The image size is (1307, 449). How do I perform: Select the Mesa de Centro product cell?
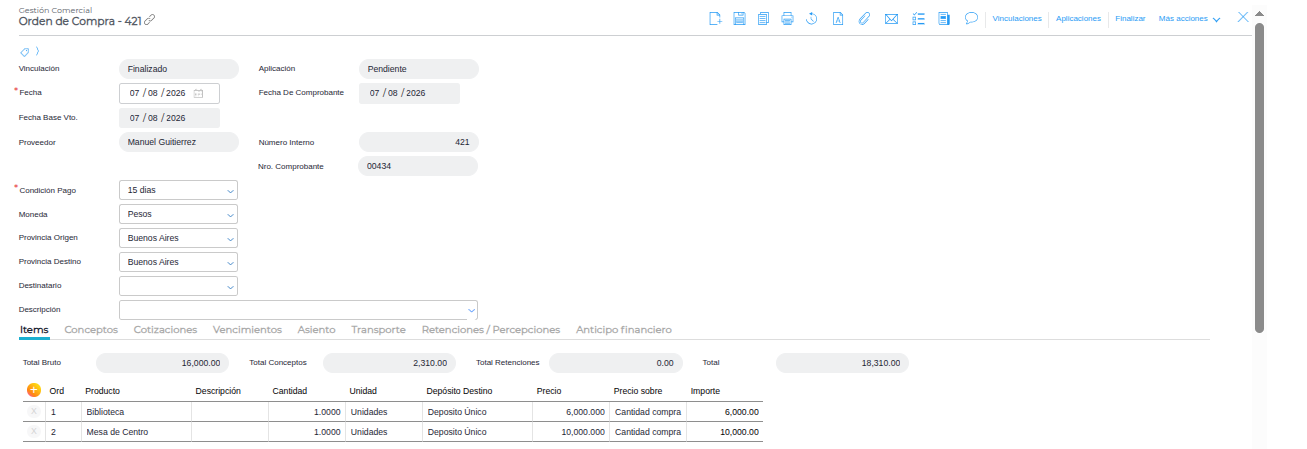136,433
